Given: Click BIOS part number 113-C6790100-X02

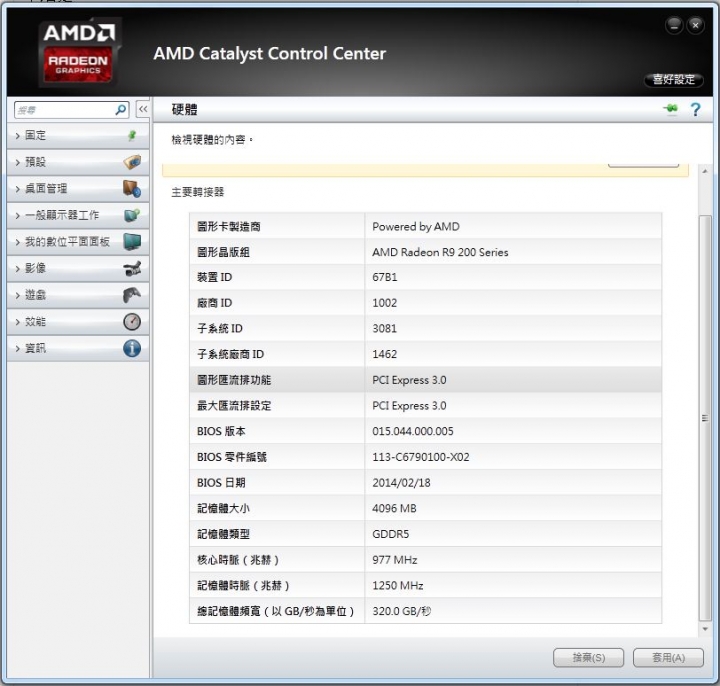Looking at the screenshot, I should coord(421,457).
